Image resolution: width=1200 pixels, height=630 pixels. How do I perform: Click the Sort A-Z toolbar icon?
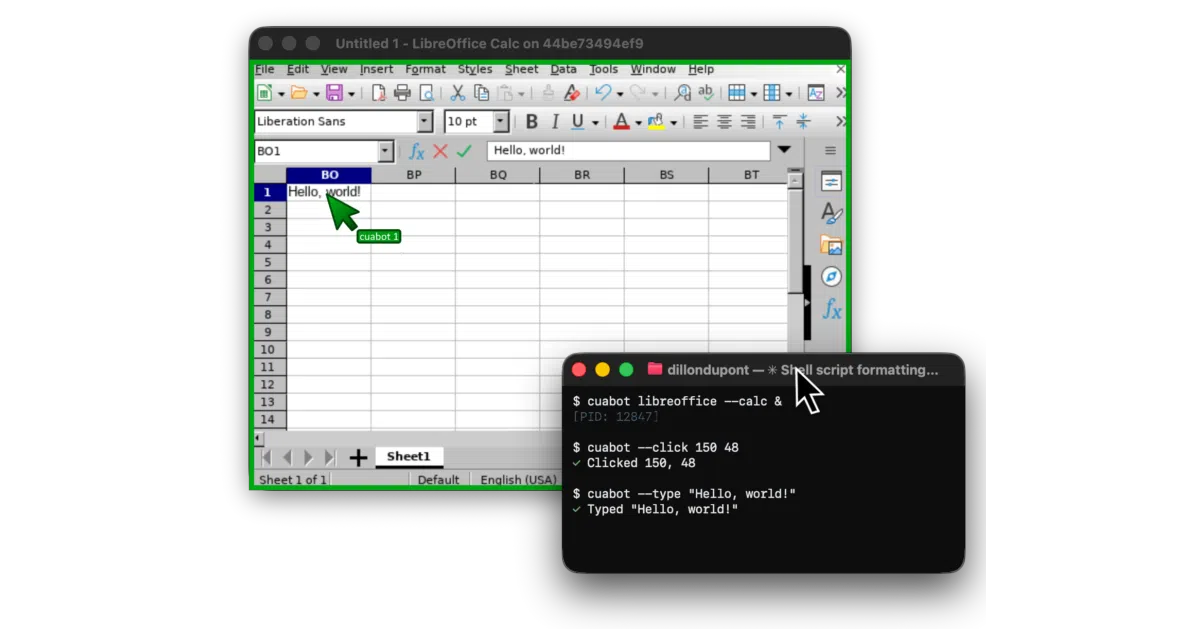coord(816,93)
